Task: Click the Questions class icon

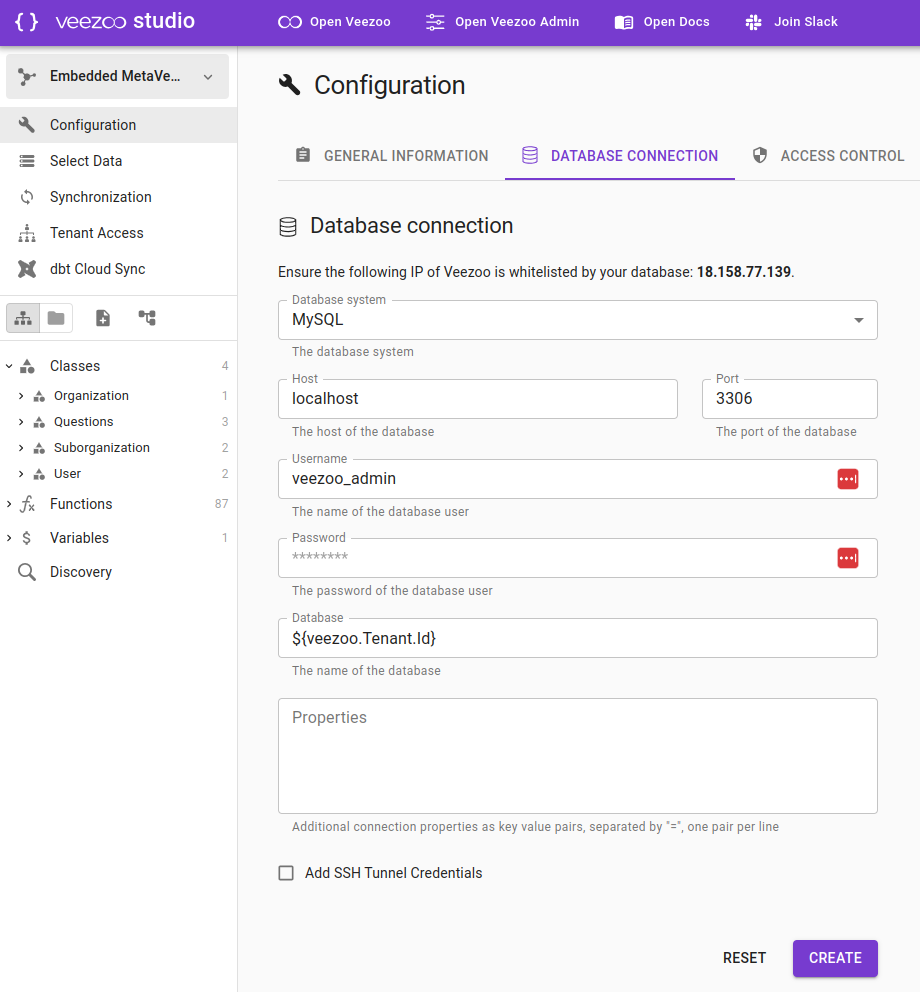Action: (39, 422)
